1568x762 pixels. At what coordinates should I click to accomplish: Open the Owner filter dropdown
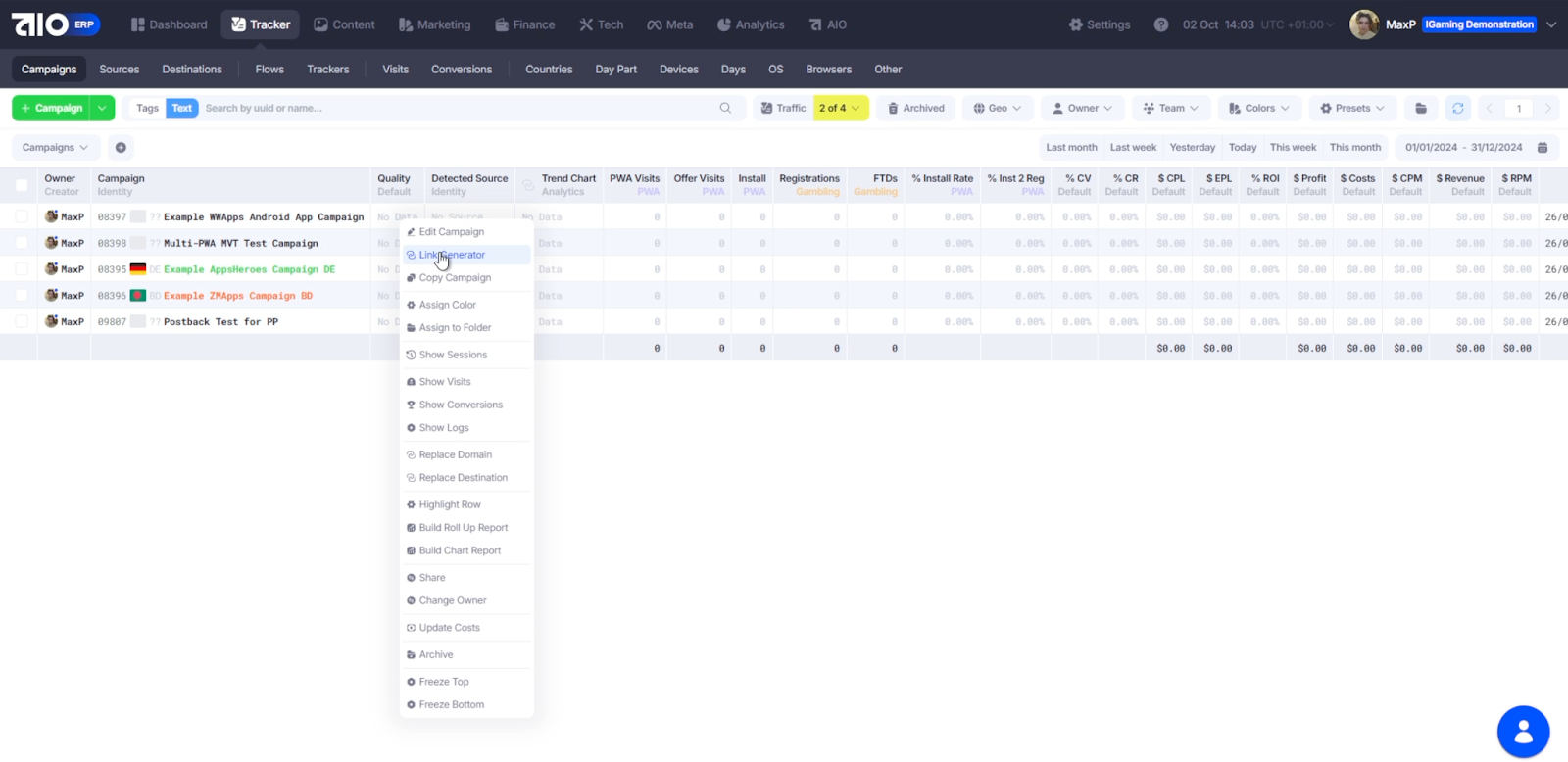tap(1082, 109)
